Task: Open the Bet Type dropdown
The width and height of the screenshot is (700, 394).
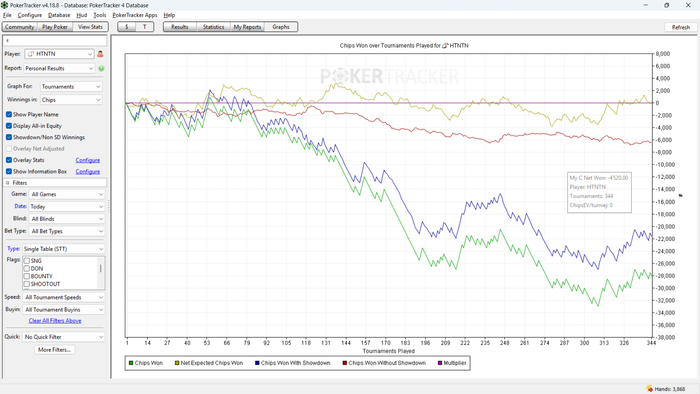Action: click(67, 231)
